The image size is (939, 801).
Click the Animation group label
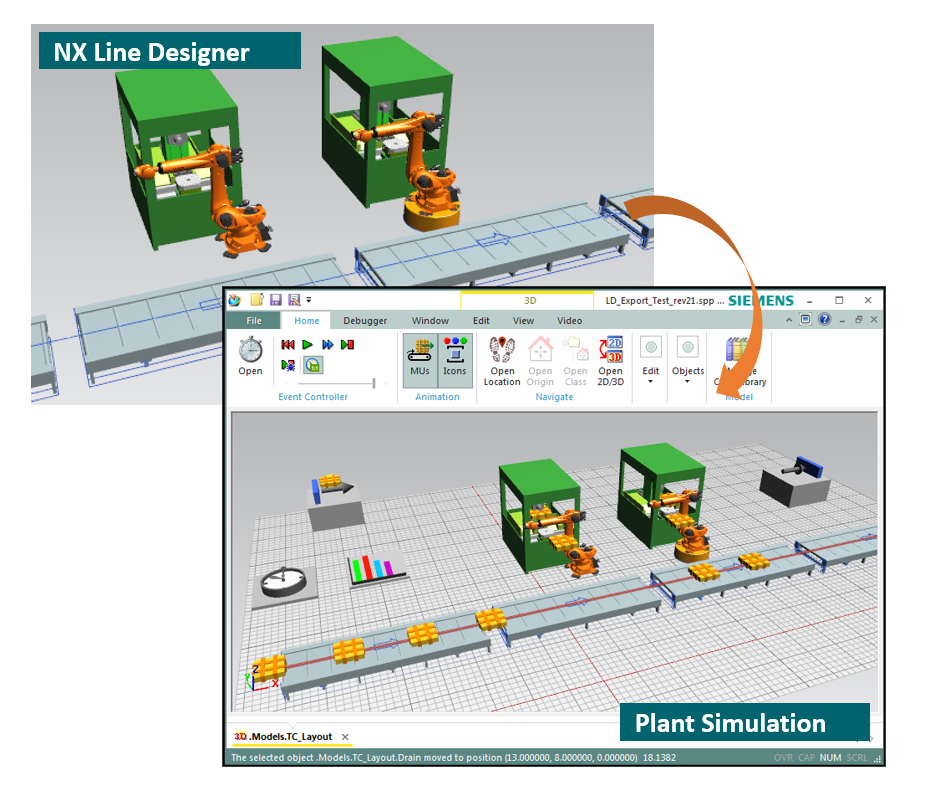point(437,397)
